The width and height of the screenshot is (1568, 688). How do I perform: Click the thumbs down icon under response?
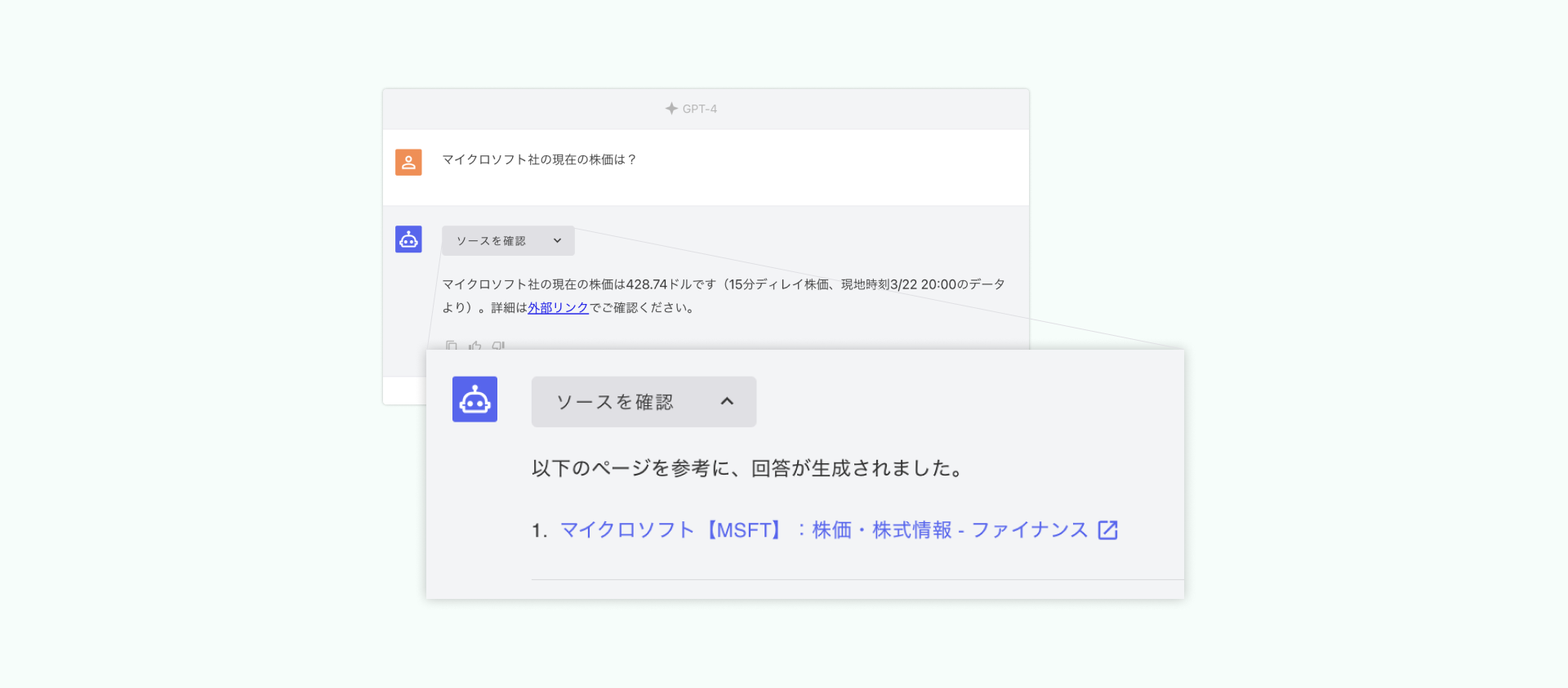(x=498, y=346)
